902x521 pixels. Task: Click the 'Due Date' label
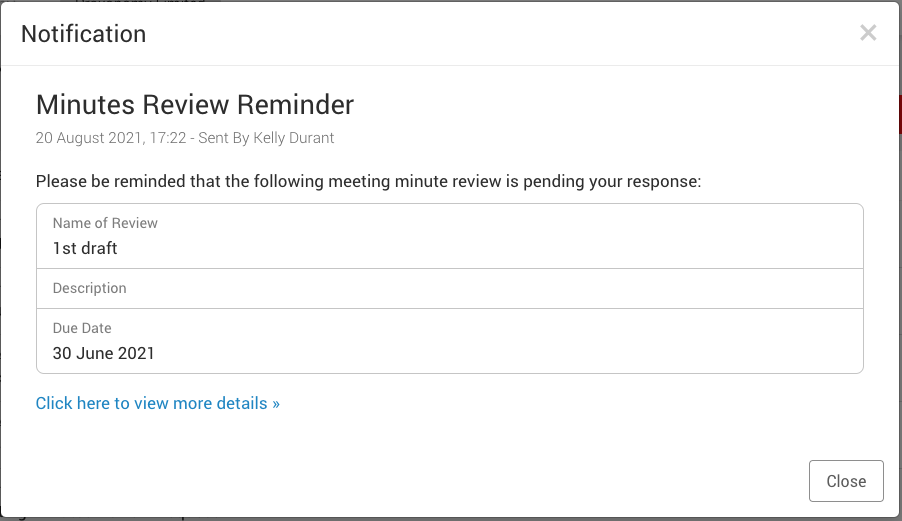[x=82, y=328]
